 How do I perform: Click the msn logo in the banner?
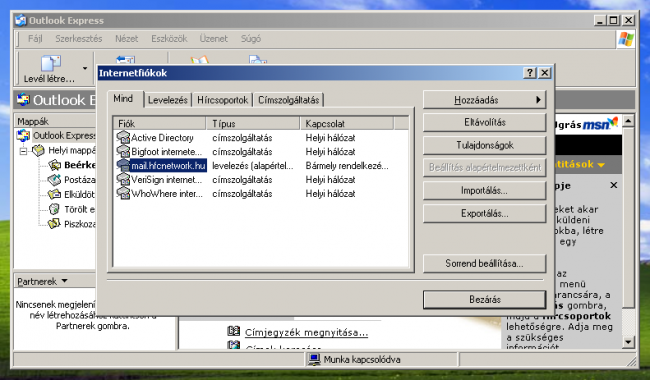600,123
